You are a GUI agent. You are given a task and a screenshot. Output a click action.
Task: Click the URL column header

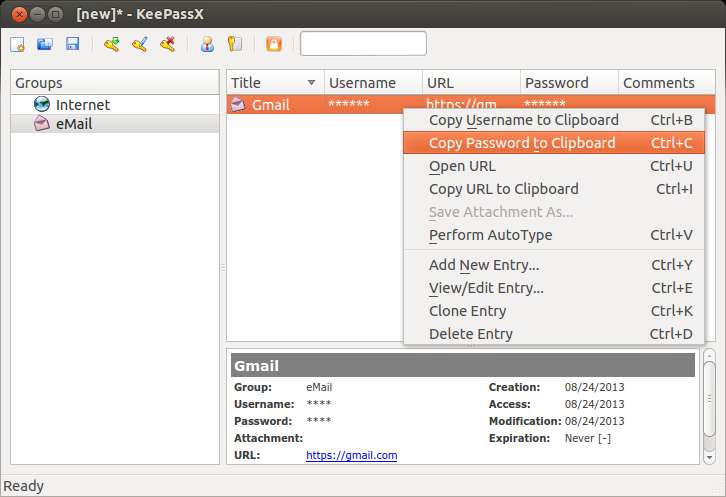[471, 82]
